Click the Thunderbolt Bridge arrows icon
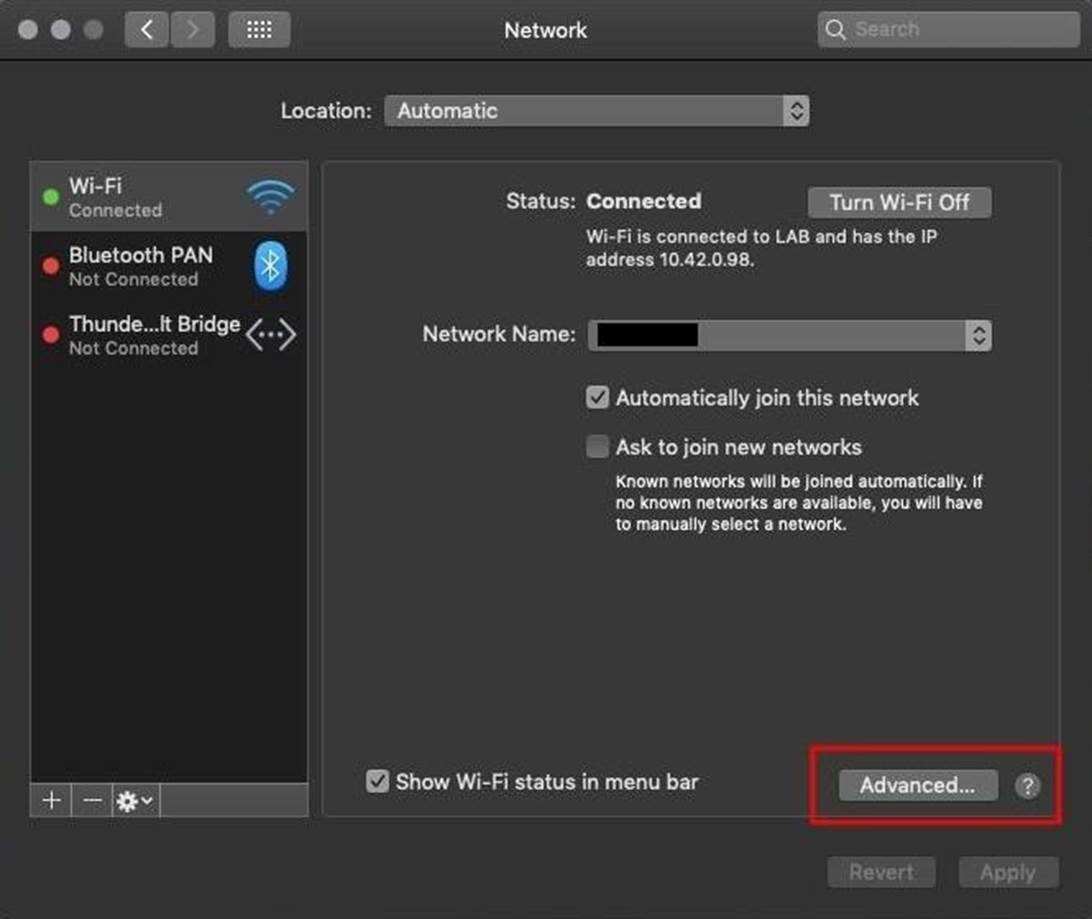Image resolution: width=1092 pixels, height=919 pixels. pyautogui.click(x=270, y=335)
